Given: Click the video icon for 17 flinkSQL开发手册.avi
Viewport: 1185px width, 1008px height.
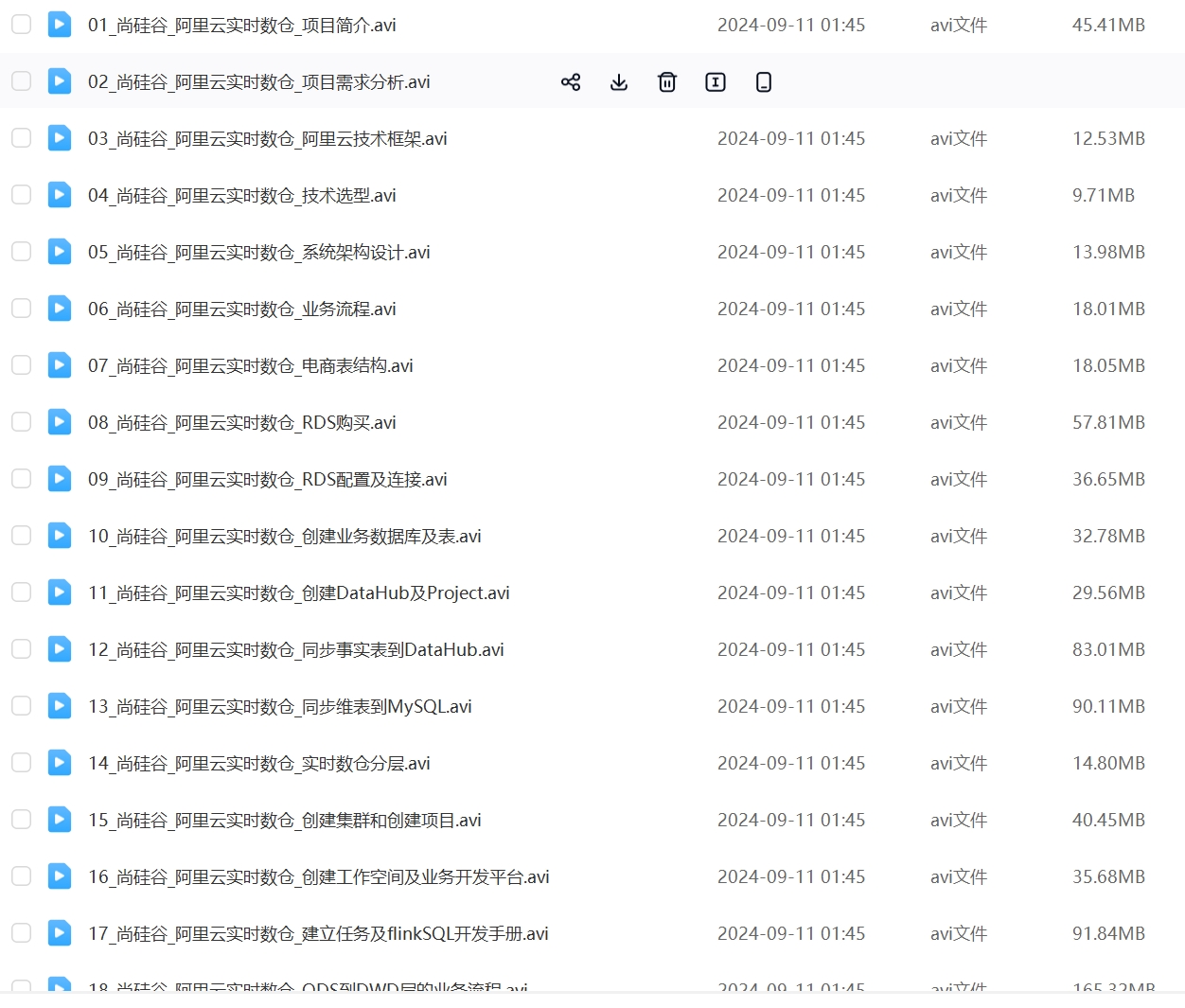Looking at the screenshot, I should point(60,933).
